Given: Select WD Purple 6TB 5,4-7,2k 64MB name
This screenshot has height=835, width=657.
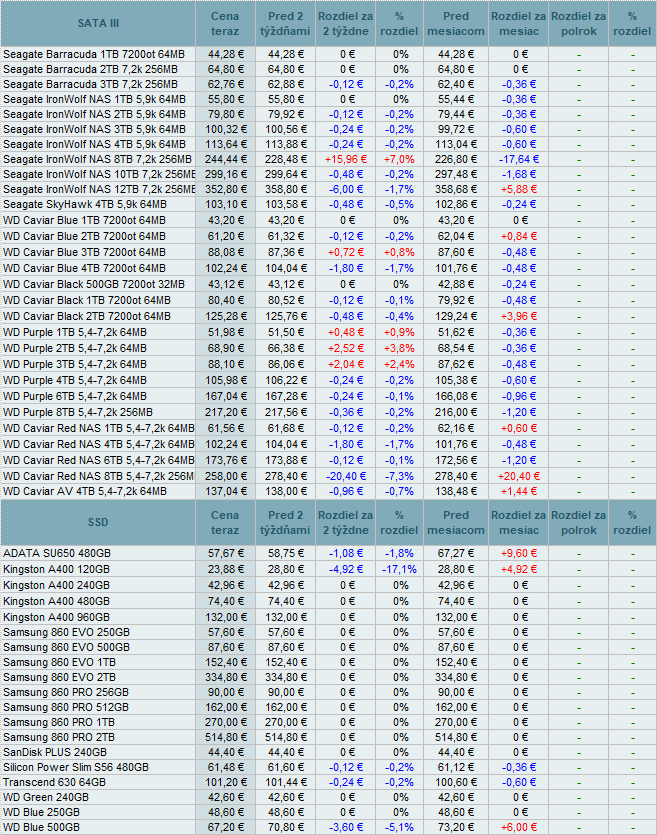Looking at the screenshot, I should click(x=75, y=396).
